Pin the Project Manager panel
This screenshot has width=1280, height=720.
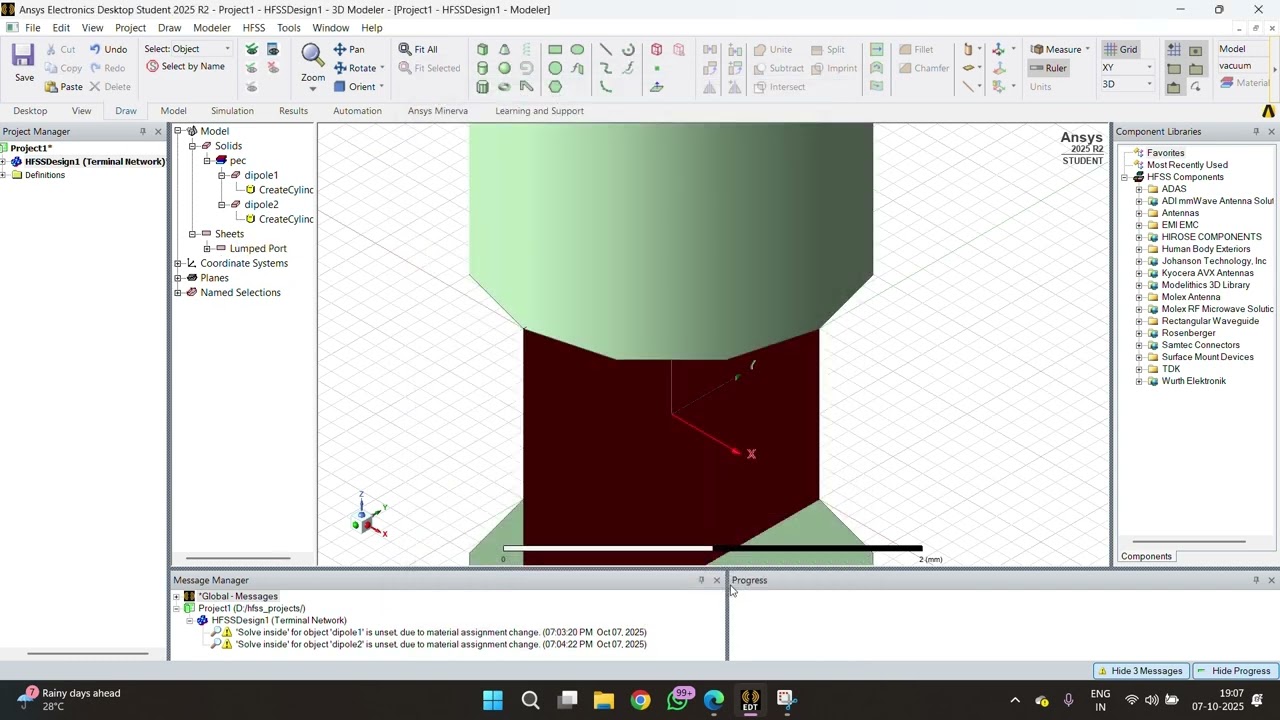pyautogui.click(x=142, y=132)
